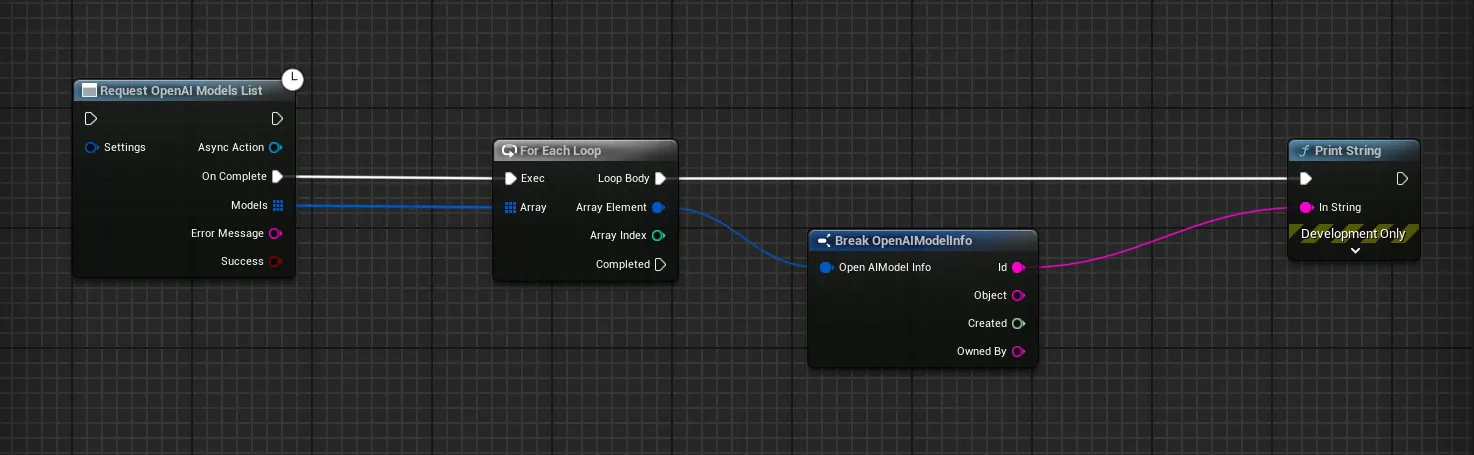The width and height of the screenshot is (1474, 455).
Task: Select the Created output pin
Action: pos(1018,323)
